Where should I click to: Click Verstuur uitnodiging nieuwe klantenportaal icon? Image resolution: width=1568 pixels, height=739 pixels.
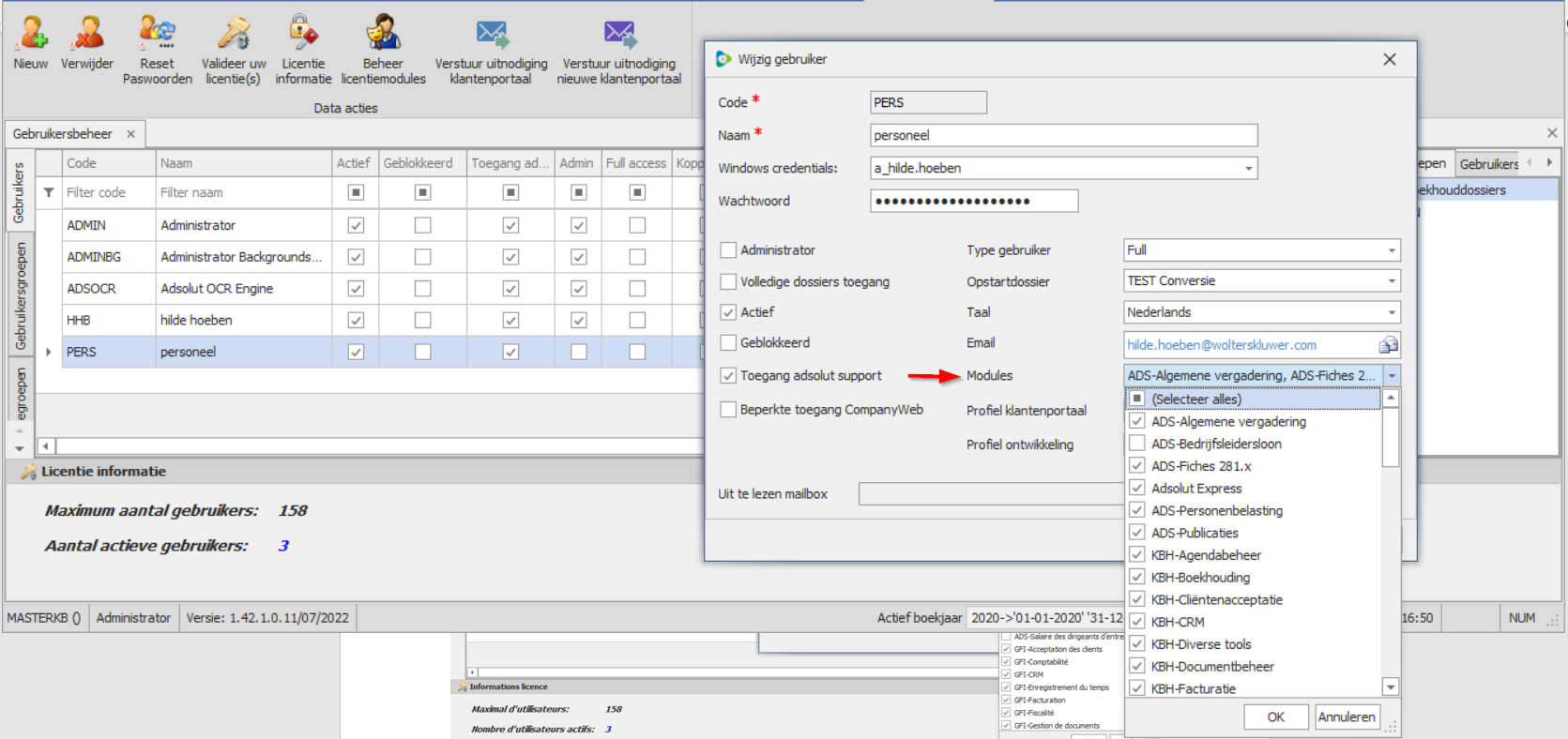(x=619, y=35)
